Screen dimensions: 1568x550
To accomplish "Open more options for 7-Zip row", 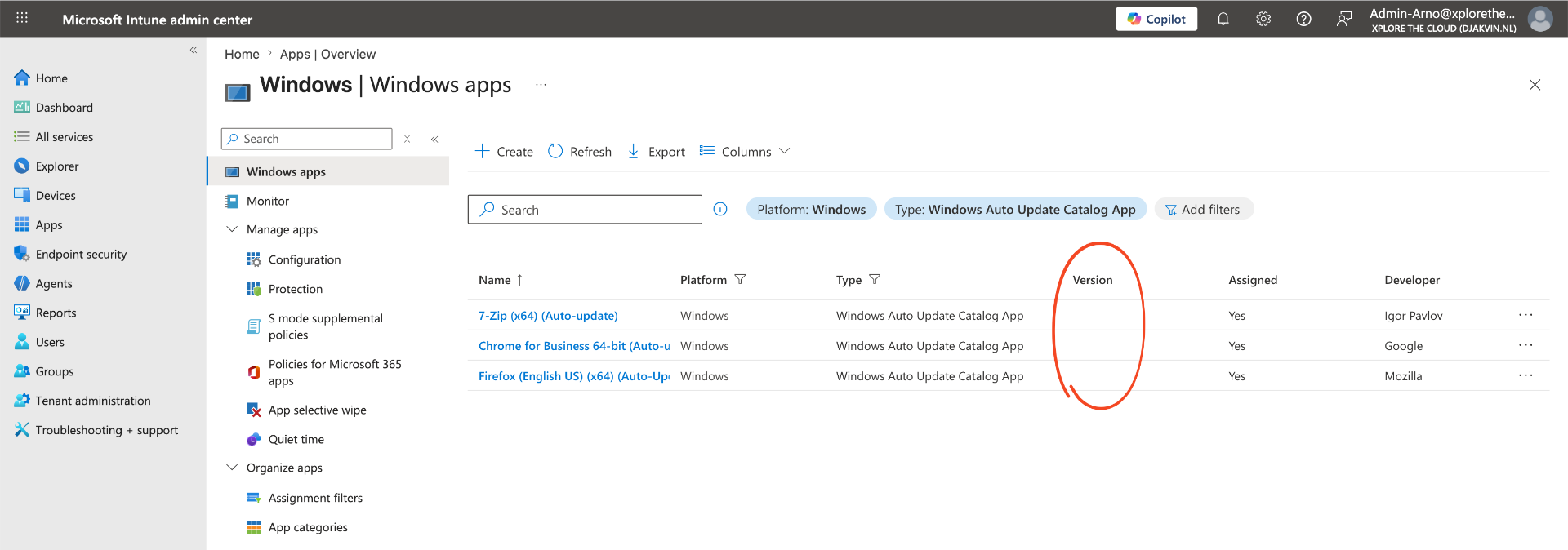I will 1526,315.
